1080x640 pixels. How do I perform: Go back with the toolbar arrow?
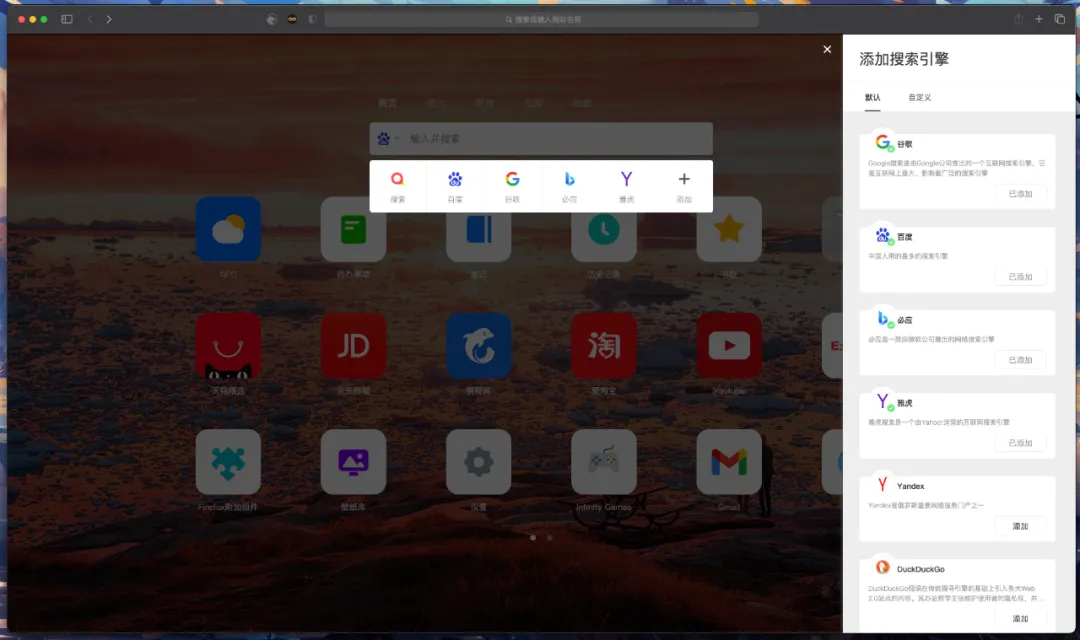(x=90, y=19)
